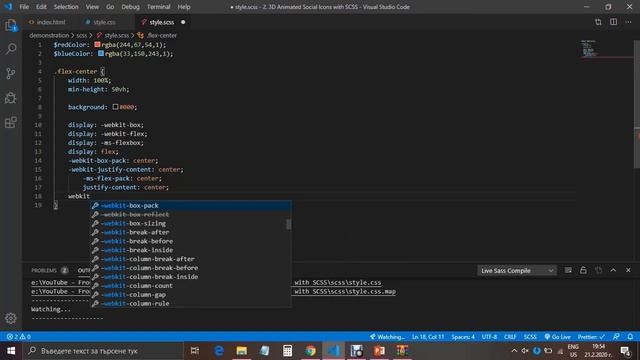Open the feedback icon in status bar

coord(616,337)
